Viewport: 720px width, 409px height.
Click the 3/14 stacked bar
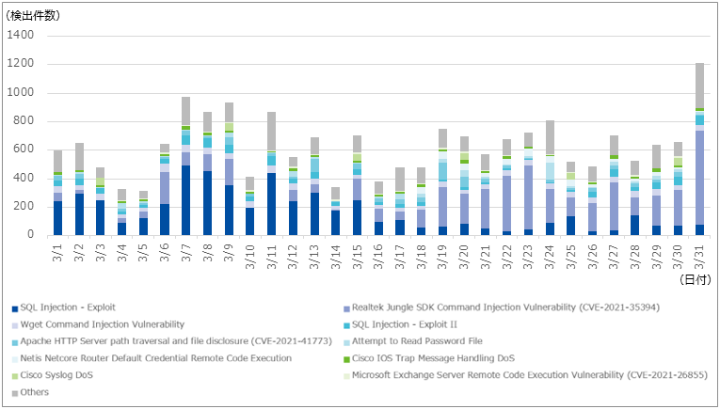[336, 211]
